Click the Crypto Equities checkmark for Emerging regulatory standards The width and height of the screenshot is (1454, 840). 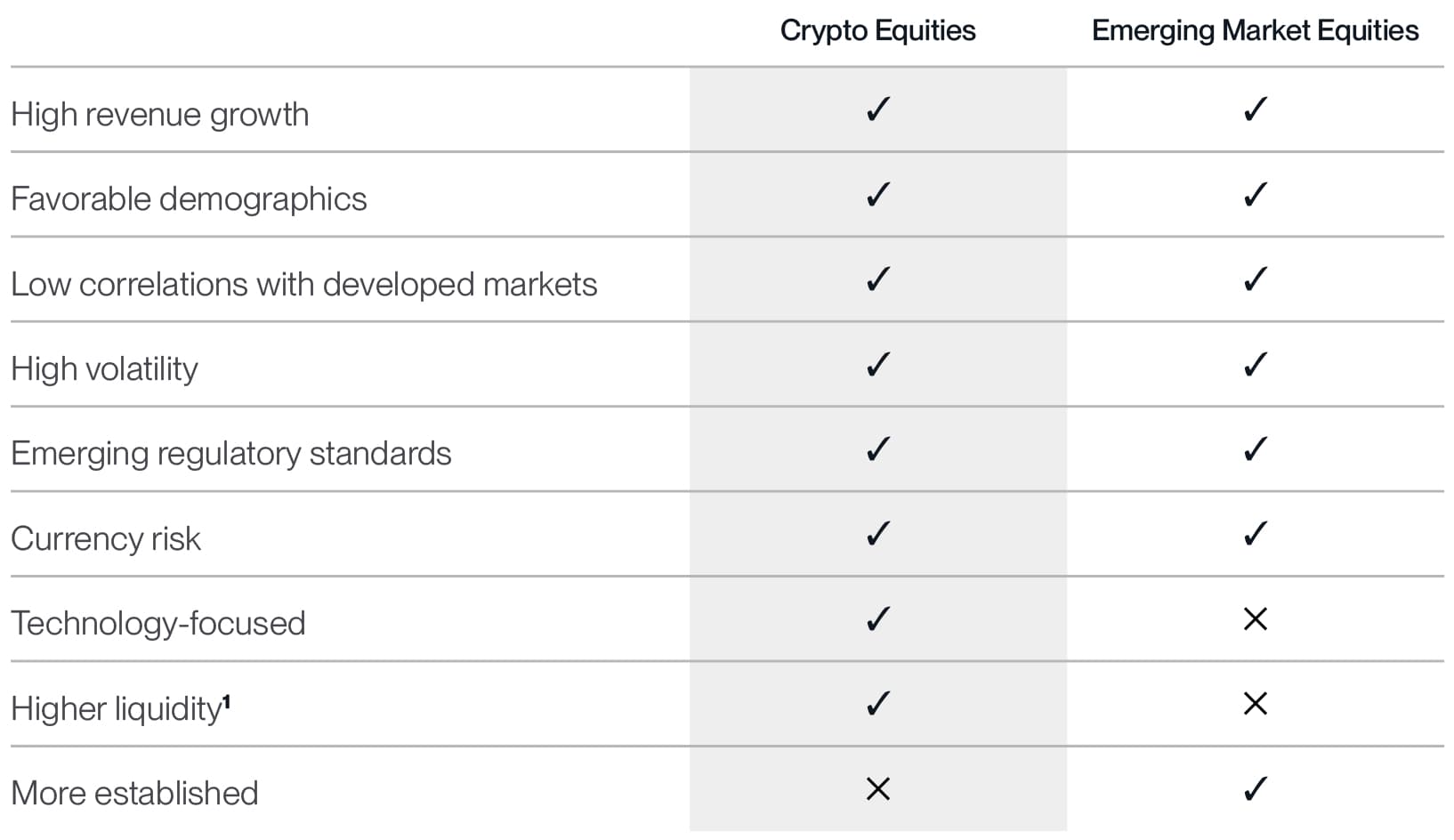tap(877, 449)
